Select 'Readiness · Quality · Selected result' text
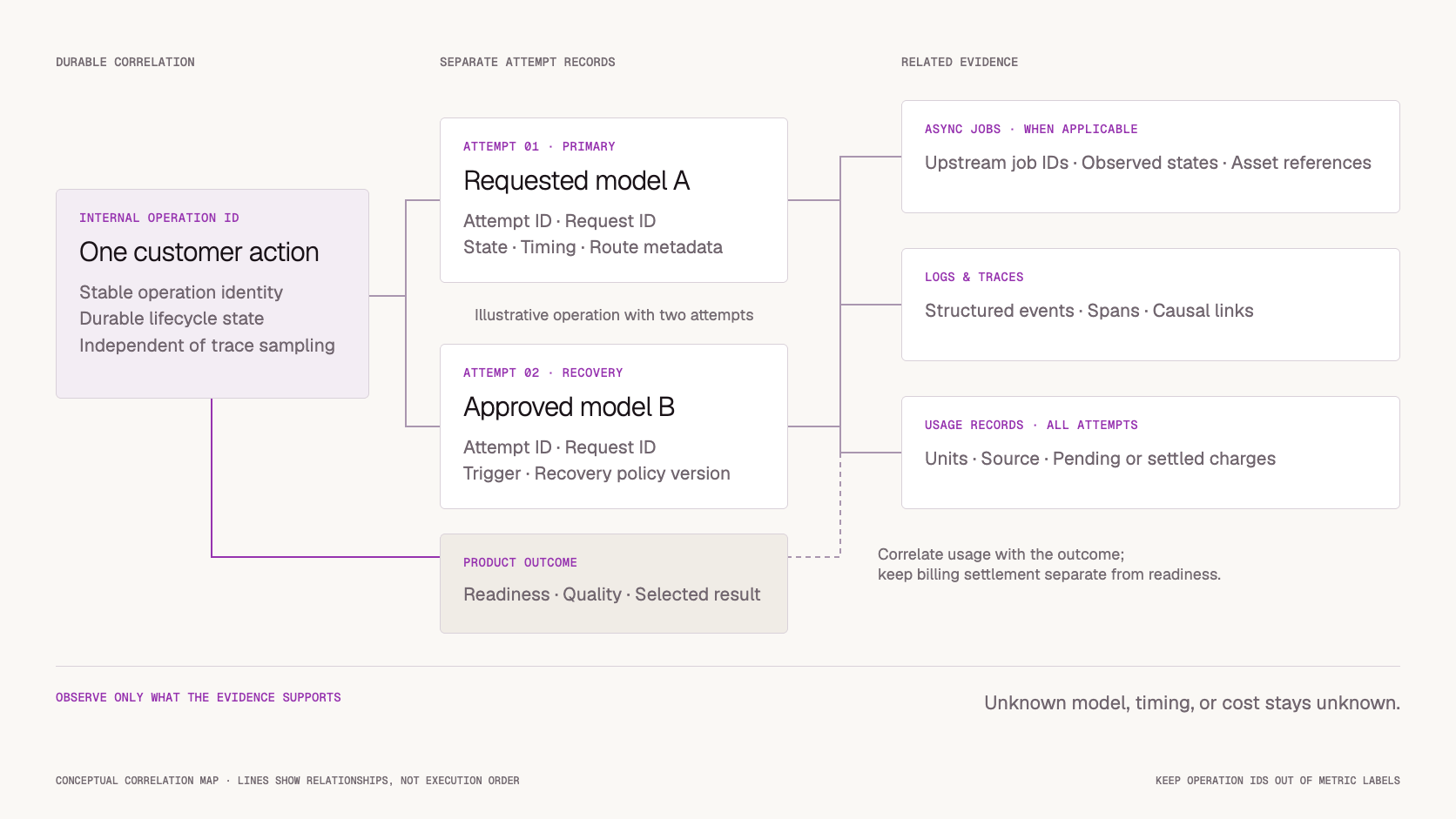 (611, 594)
